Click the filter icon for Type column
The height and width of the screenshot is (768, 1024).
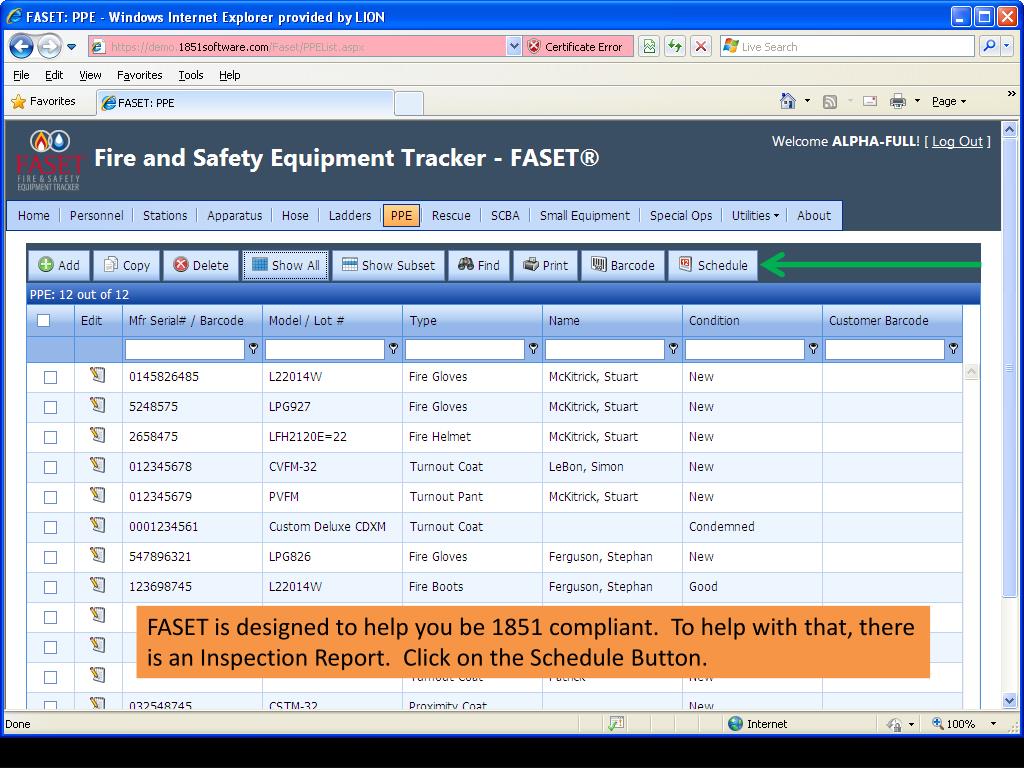534,349
